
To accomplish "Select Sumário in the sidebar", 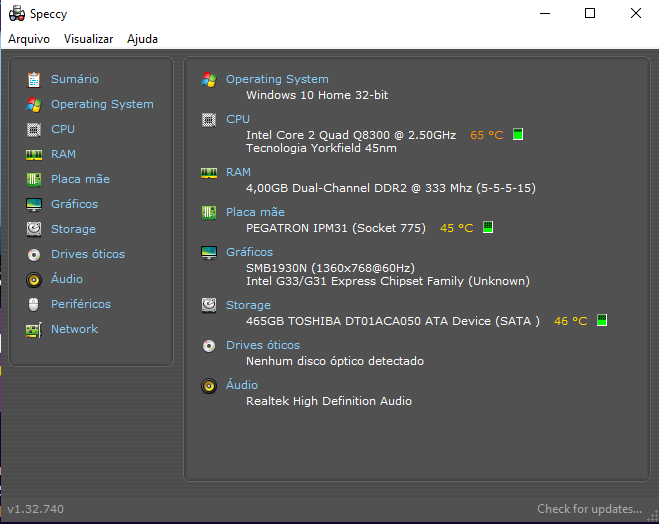I will (x=75, y=79).
